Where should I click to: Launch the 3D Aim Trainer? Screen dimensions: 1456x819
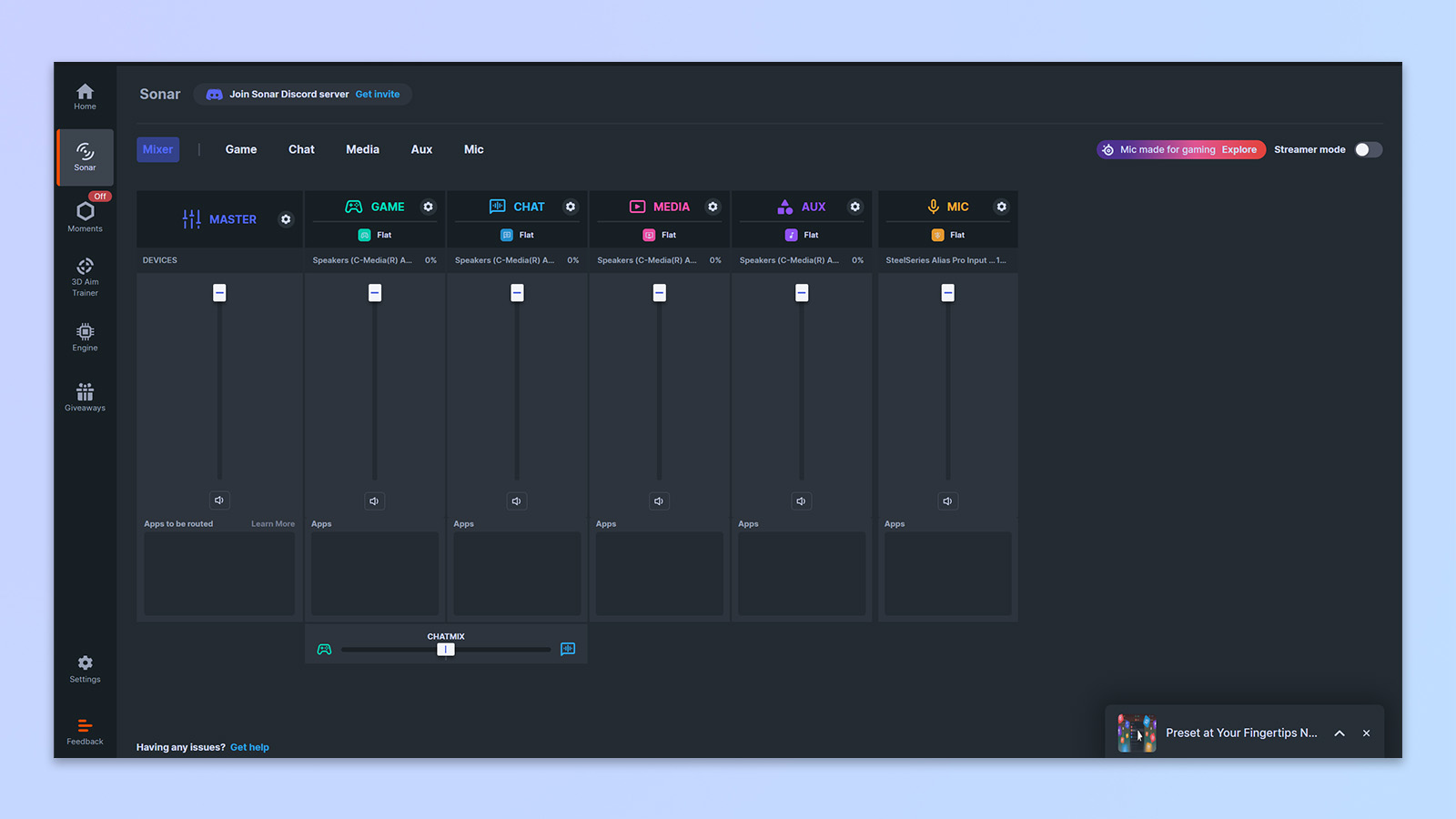85,276
